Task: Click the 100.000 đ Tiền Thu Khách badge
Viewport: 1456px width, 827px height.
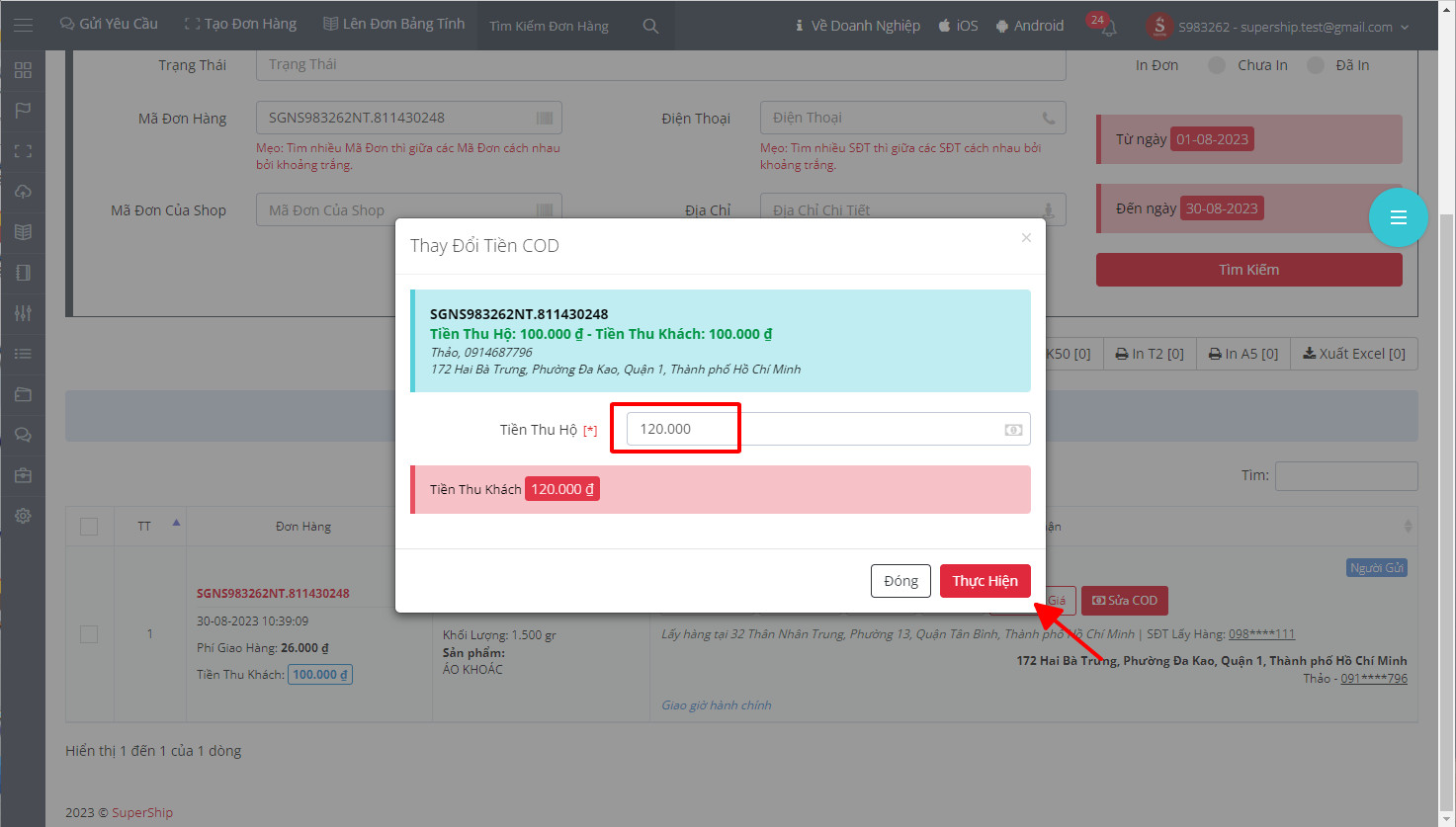Action: click(x=320, y=675)
